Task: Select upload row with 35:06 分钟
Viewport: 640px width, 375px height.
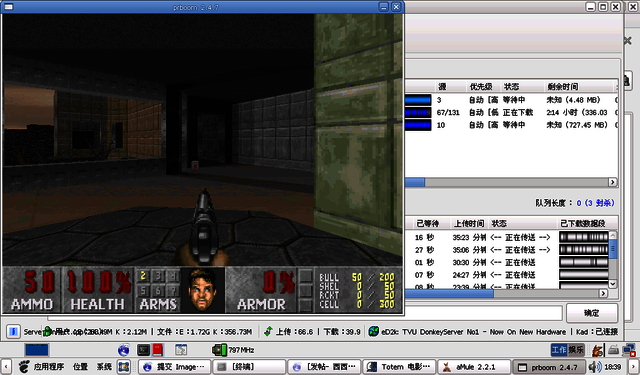Action: point(507,250)
